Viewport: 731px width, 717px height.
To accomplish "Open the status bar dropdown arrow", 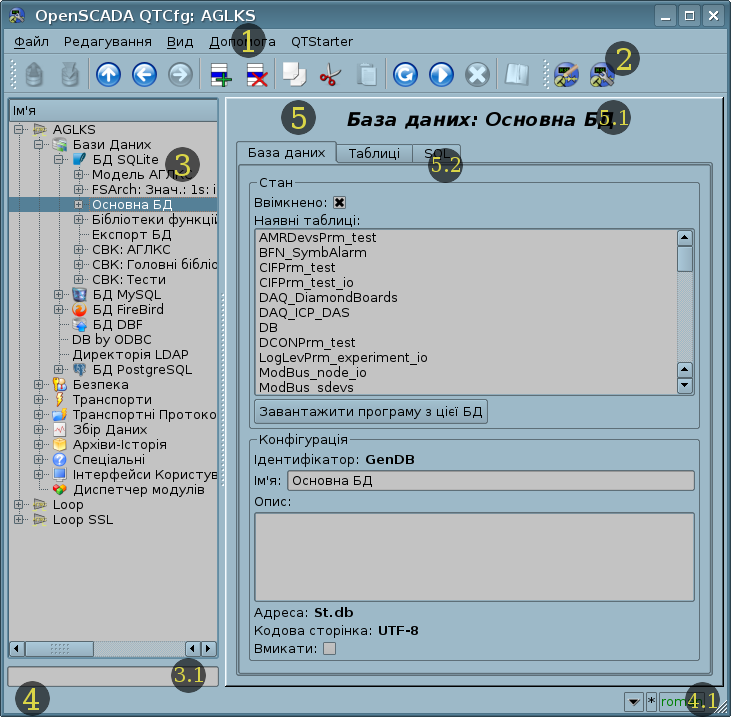I will click(x=634, y=701).
